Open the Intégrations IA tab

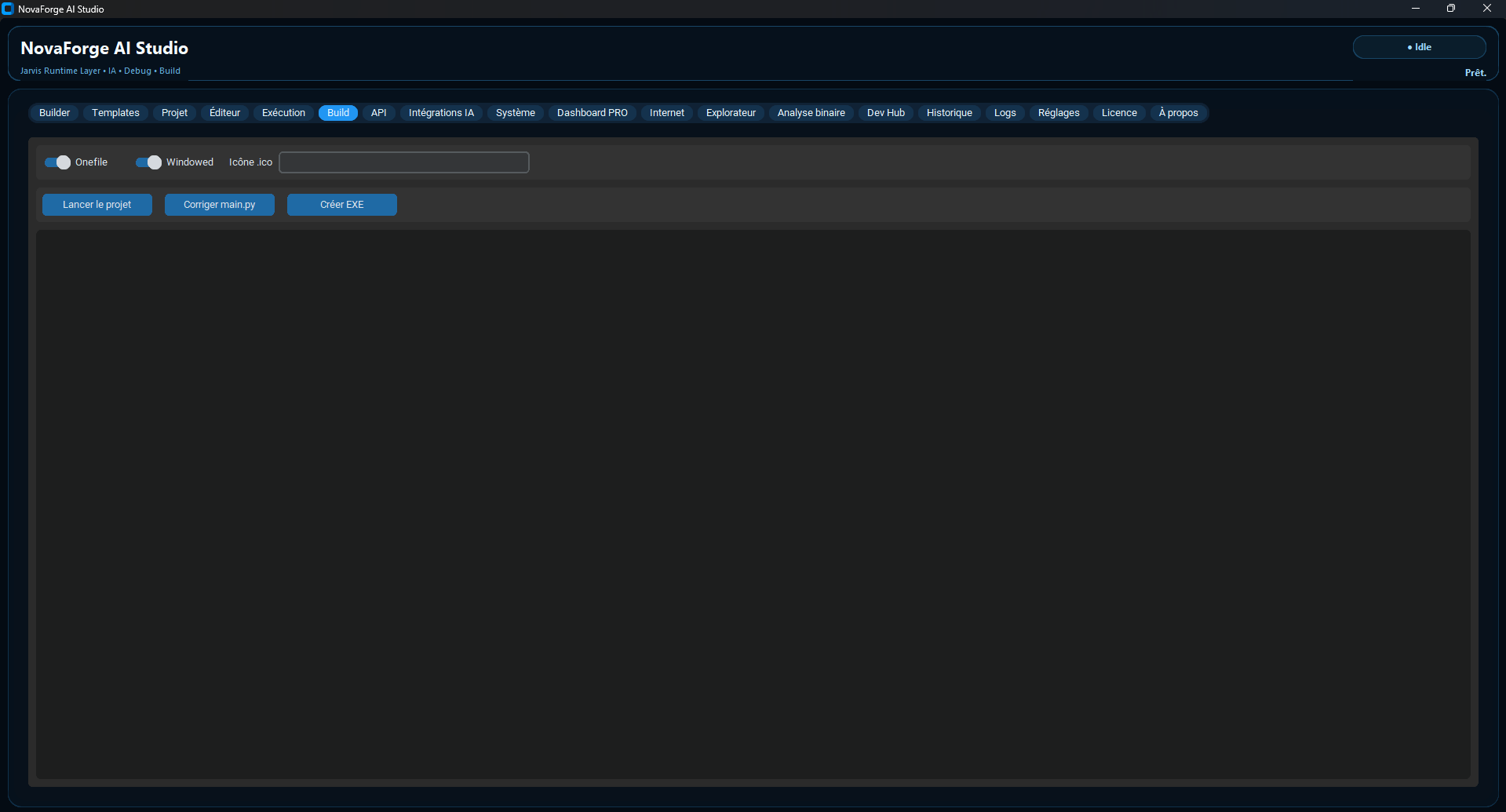click(x=441, y=113)
